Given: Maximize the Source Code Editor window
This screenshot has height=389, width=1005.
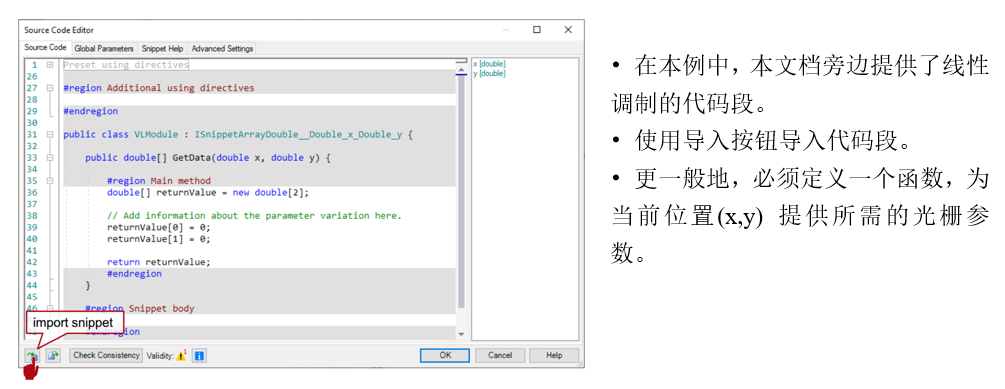Looking at the screenshot, I should point(537,29).
